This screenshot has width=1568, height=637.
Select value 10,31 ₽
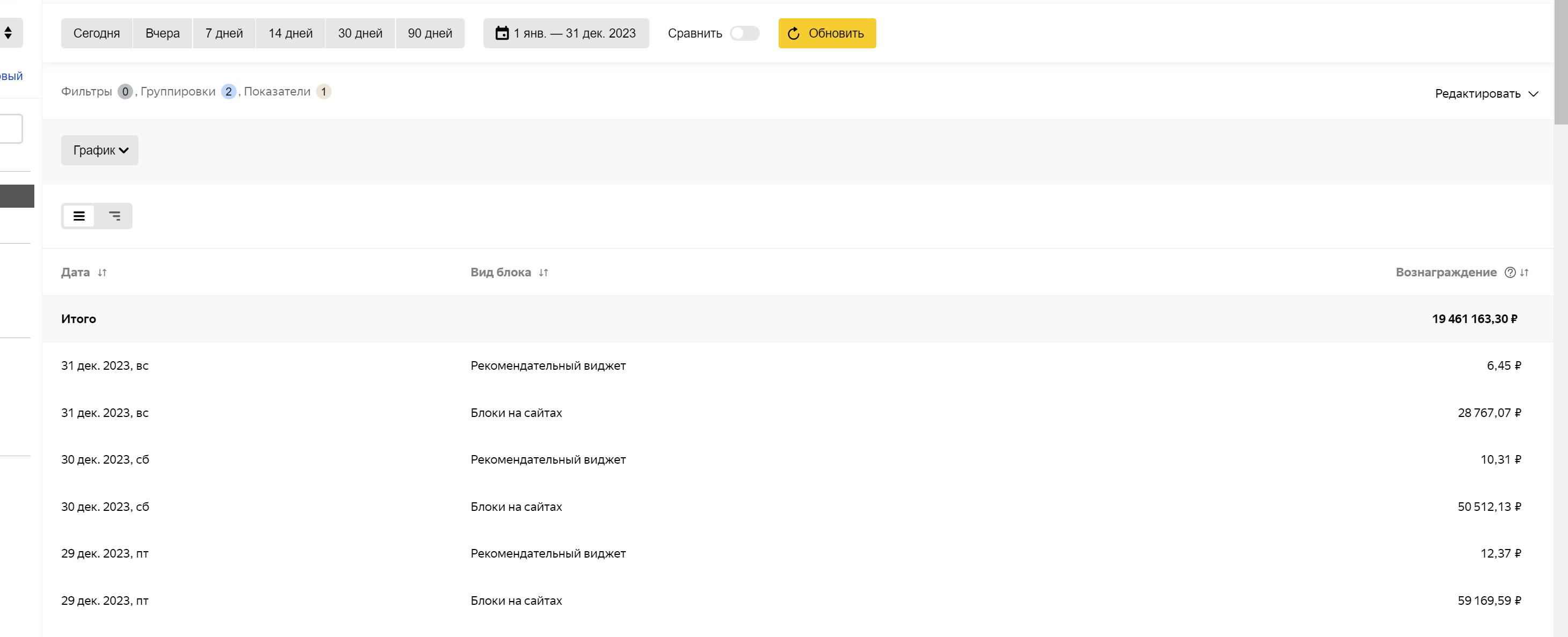click(1500, 459)
